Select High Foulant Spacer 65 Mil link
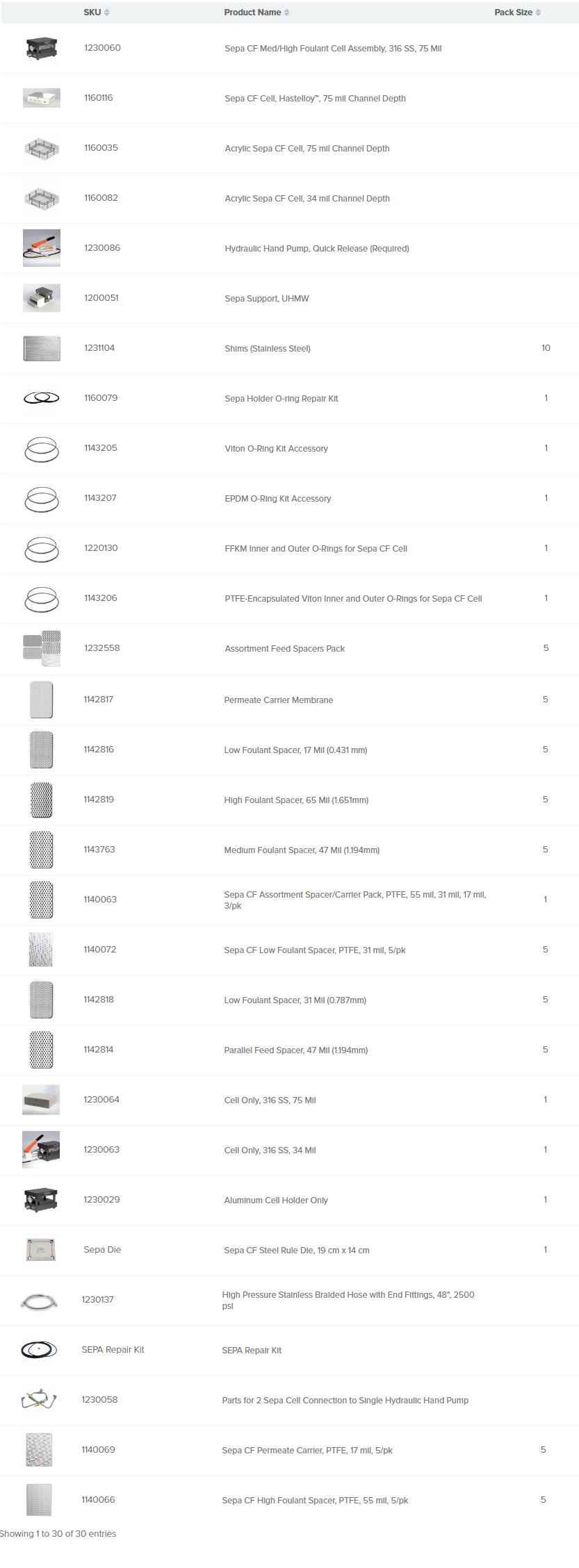Viewport: 579px width, 1568px height. [296, 800]
